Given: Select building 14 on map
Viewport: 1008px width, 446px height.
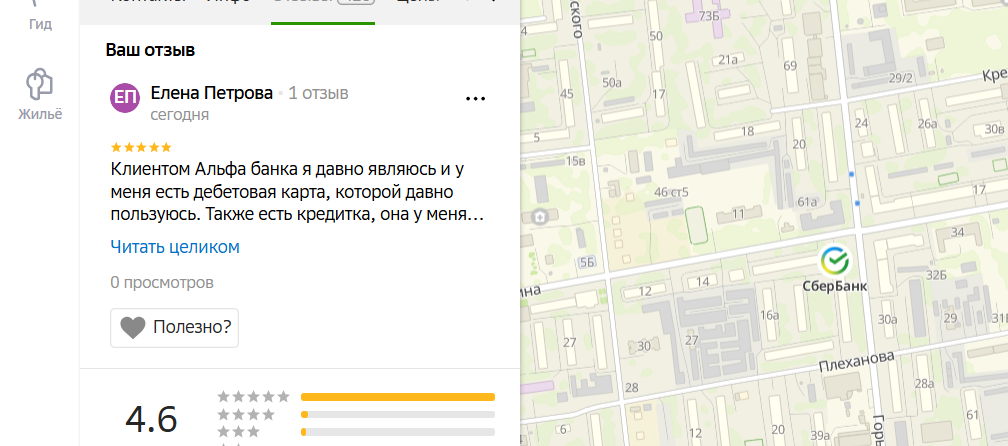Looking at the screenshot, I should pos(703,281).
